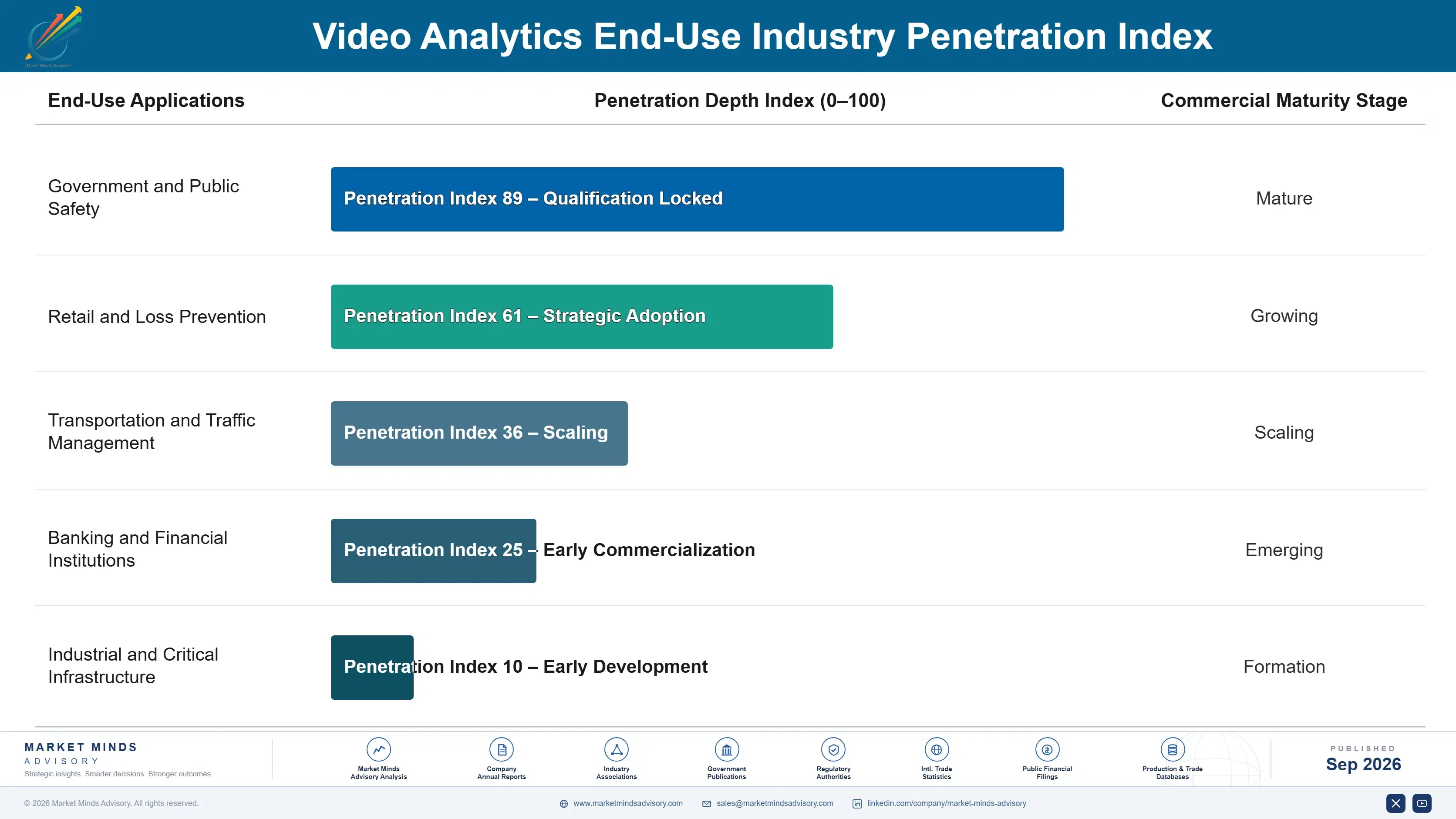The height and width of the screenshot is (819, 1456).
Task: Select the Penetration Index 89 bar
Action: pos(697,199)
